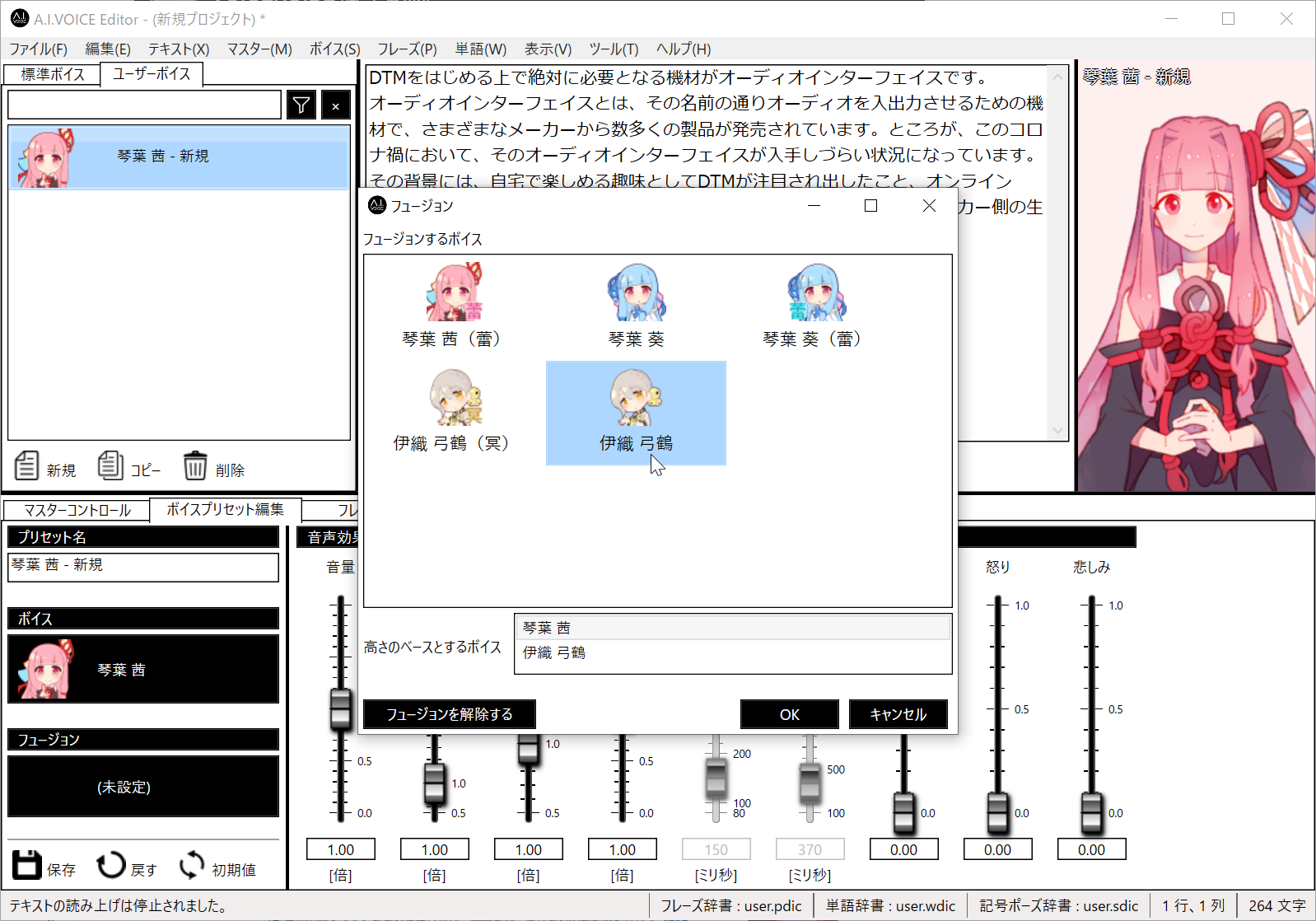Open the フレーズ(P) menu
The image size is (1316, 921).
click(407, 49)
